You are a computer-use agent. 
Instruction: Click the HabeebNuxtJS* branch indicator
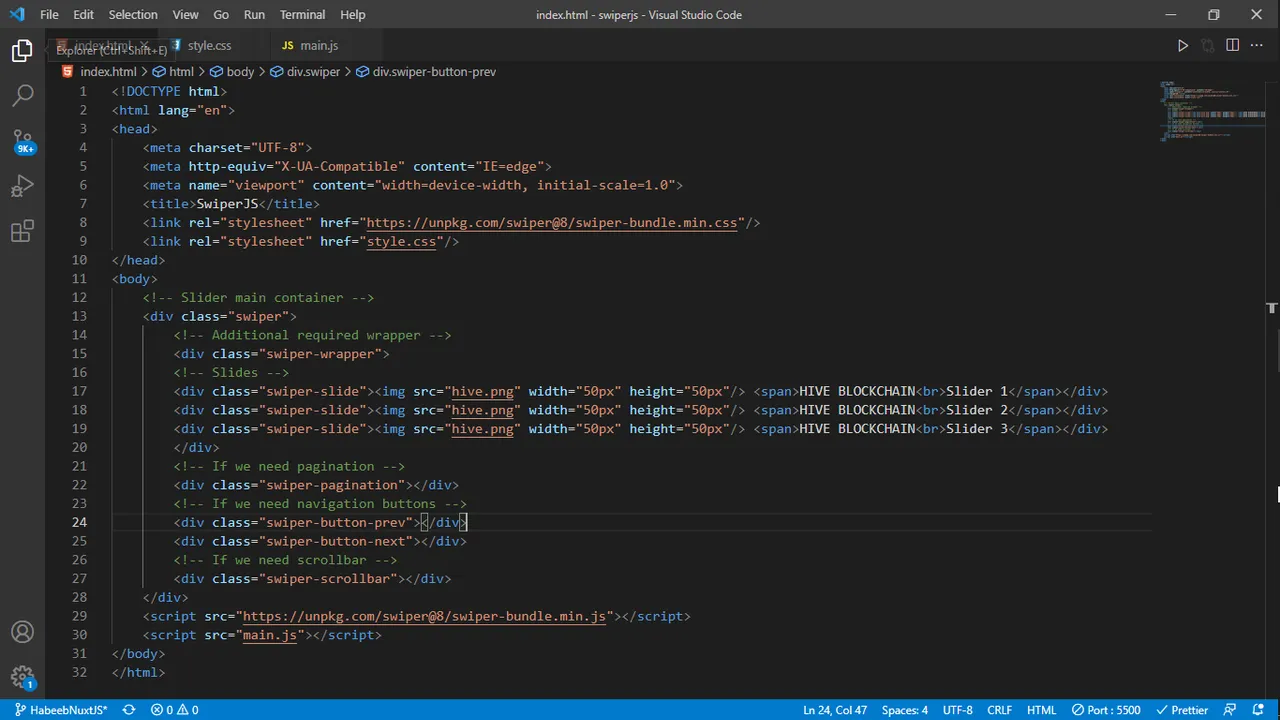pyautogui.click(x=61, y=710)
